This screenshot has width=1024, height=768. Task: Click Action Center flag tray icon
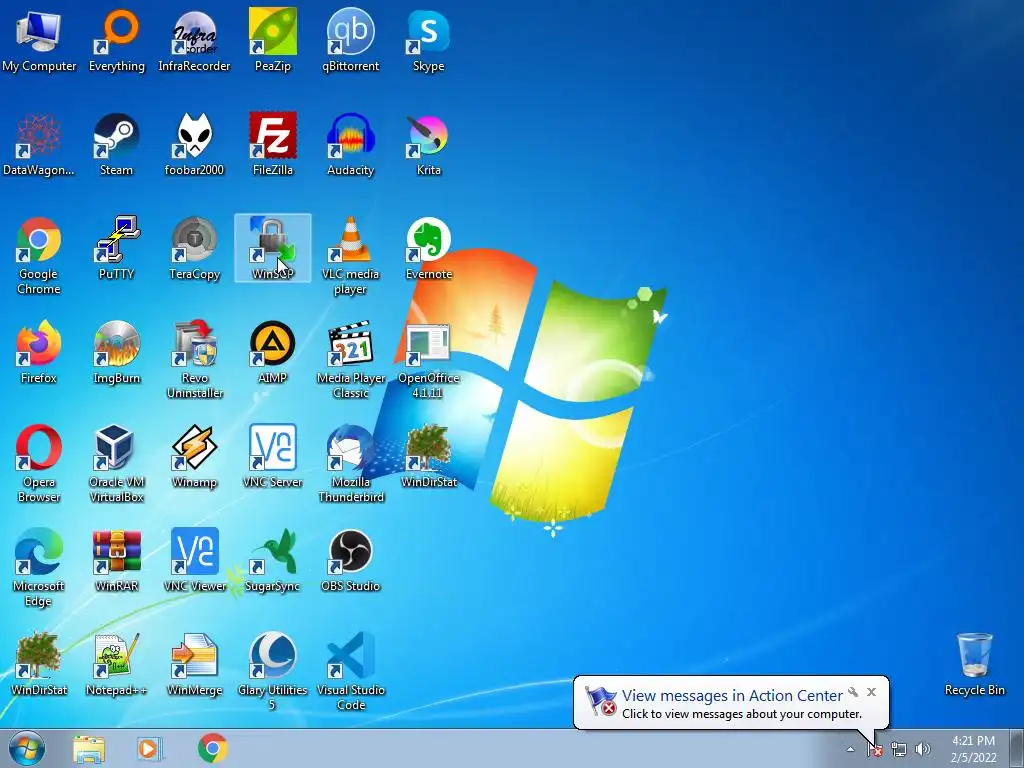point(874,749)
